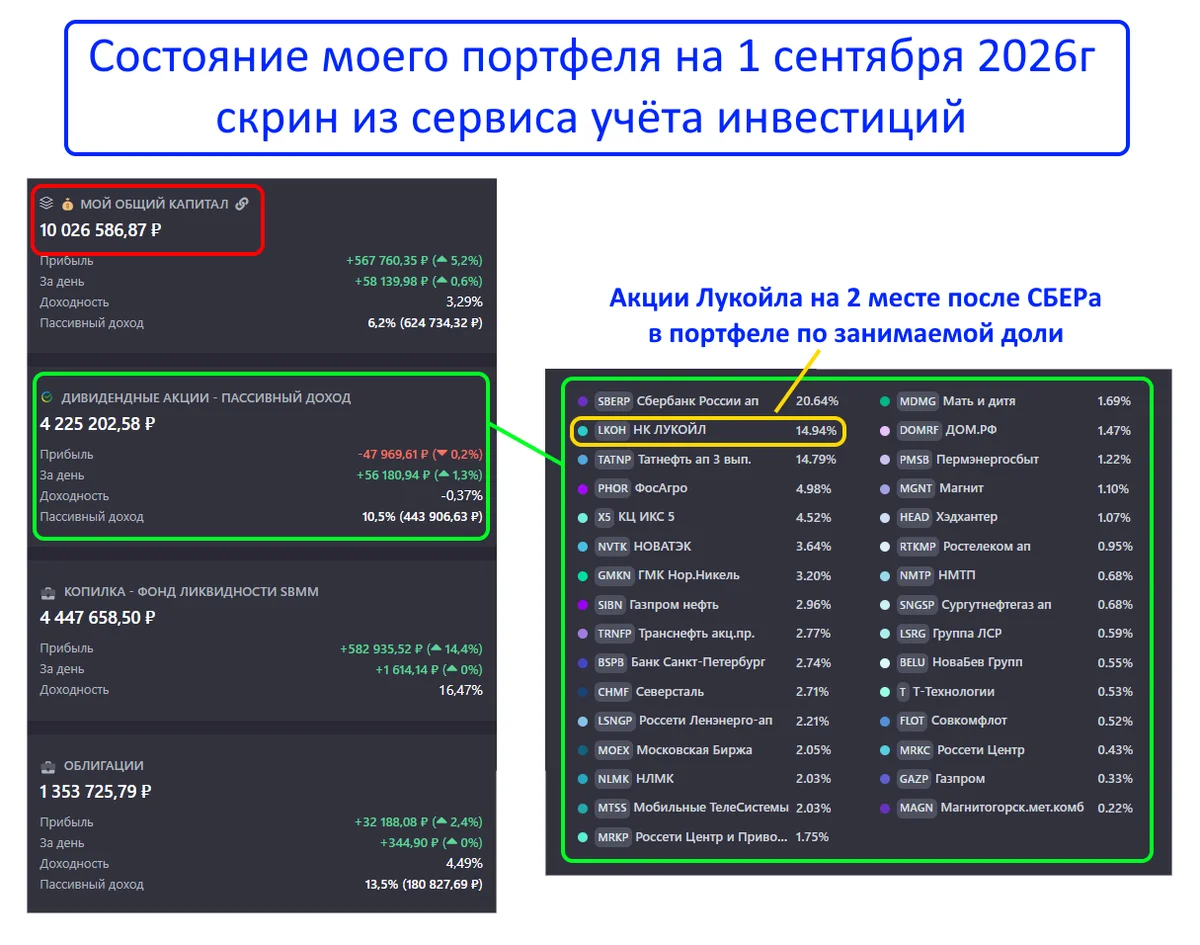Image resolution: width=1200 pixels, height=945 pixels.
Task: Click the DOMRF ticker badge
Action: pyautogui.click(x=918, y=430)
